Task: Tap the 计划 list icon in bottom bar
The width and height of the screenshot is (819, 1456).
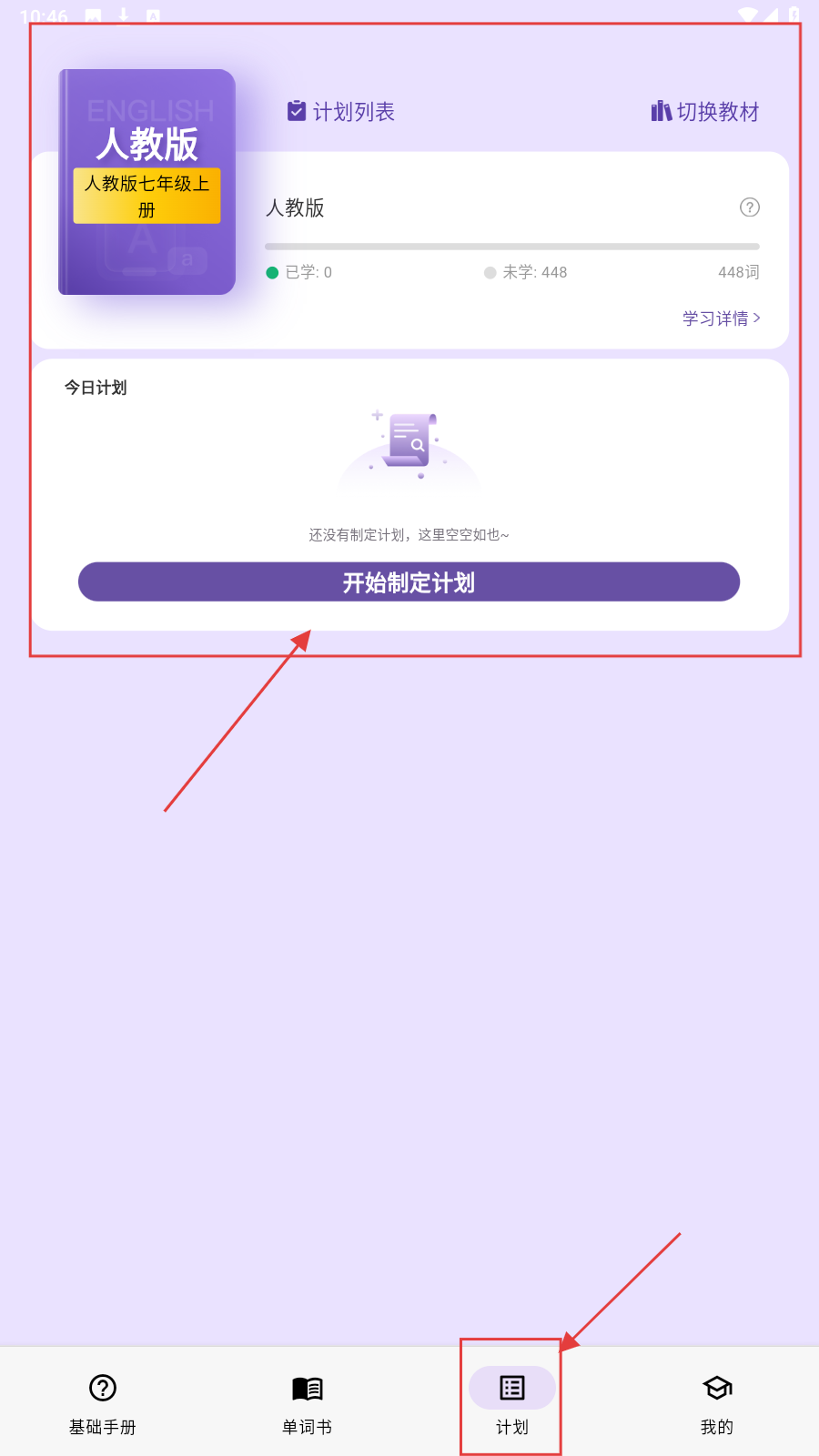Action: [x=512, y=1388]
